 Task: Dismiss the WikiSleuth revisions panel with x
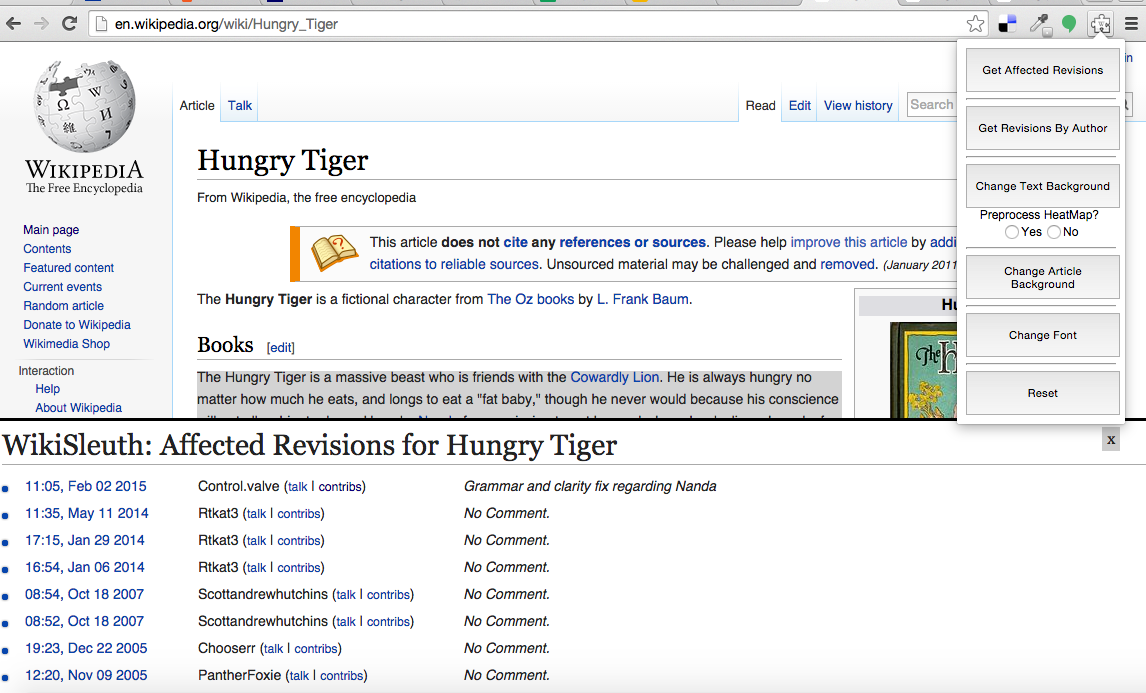pyautogui.click(x=1110, y=439)
